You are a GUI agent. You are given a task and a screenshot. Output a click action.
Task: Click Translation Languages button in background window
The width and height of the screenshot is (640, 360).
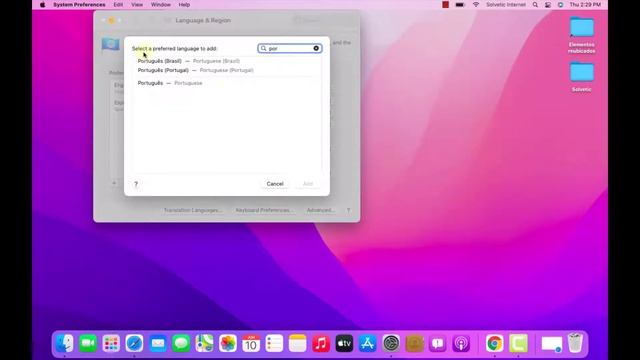point(193,210)
